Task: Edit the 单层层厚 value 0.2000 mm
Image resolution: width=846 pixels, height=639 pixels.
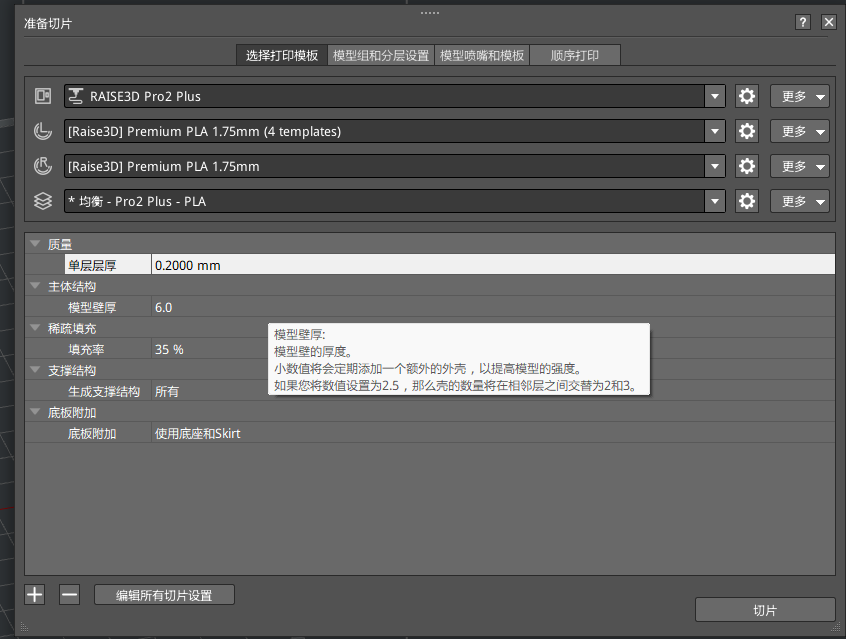Action: [493, 265]
